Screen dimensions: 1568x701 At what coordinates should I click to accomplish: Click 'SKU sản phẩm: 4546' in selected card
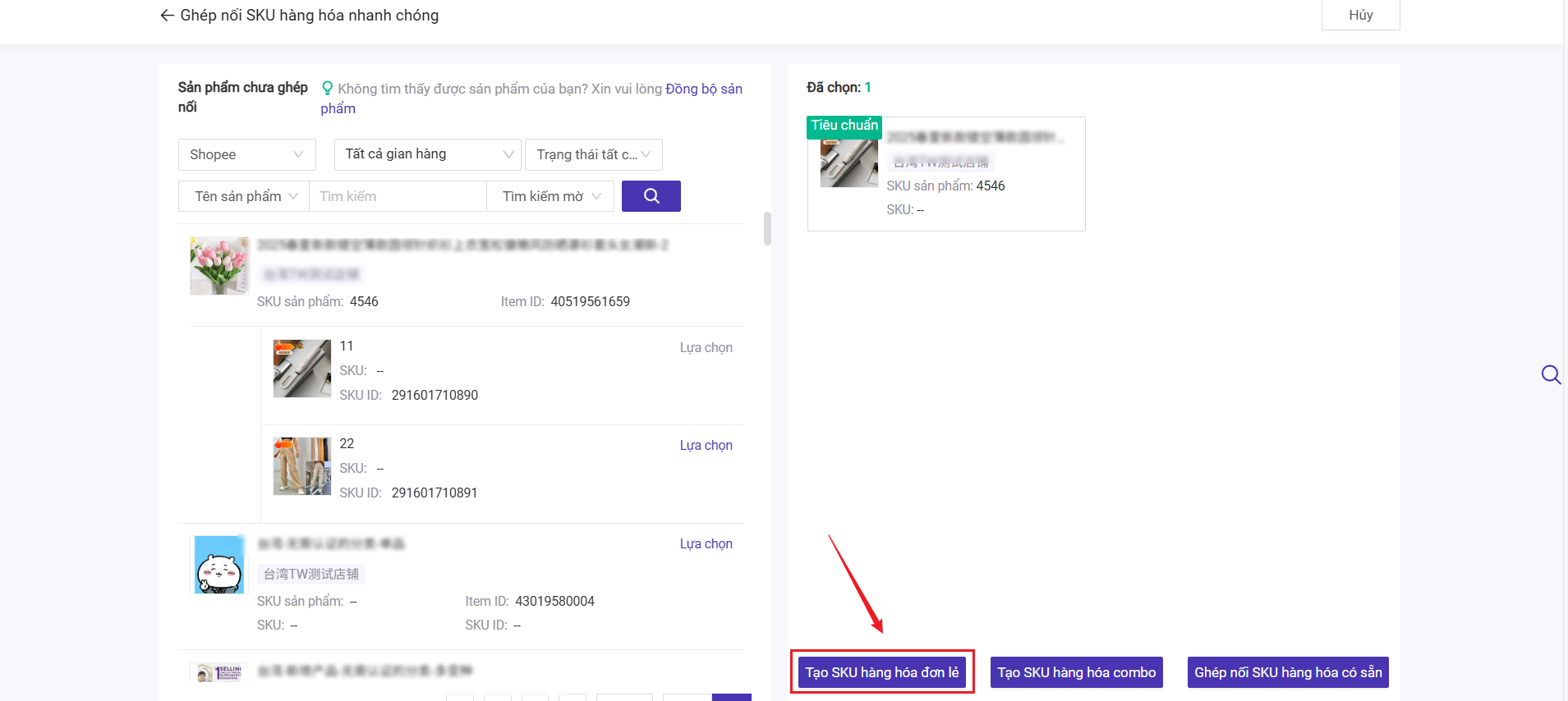click(x=945, y=186)
